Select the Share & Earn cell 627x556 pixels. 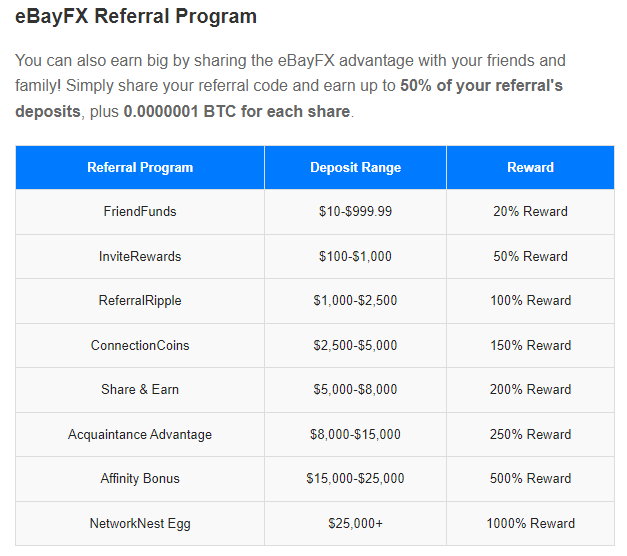(140, 390)
